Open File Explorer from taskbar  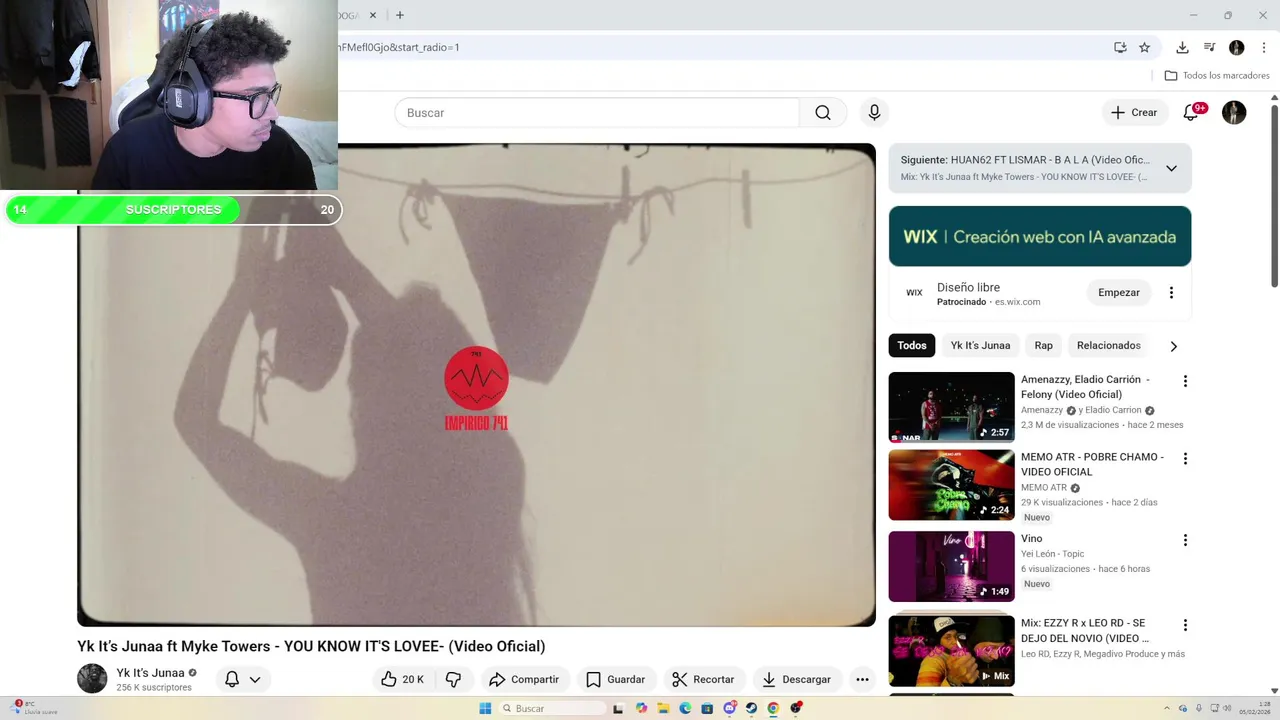tap(663, 708)
